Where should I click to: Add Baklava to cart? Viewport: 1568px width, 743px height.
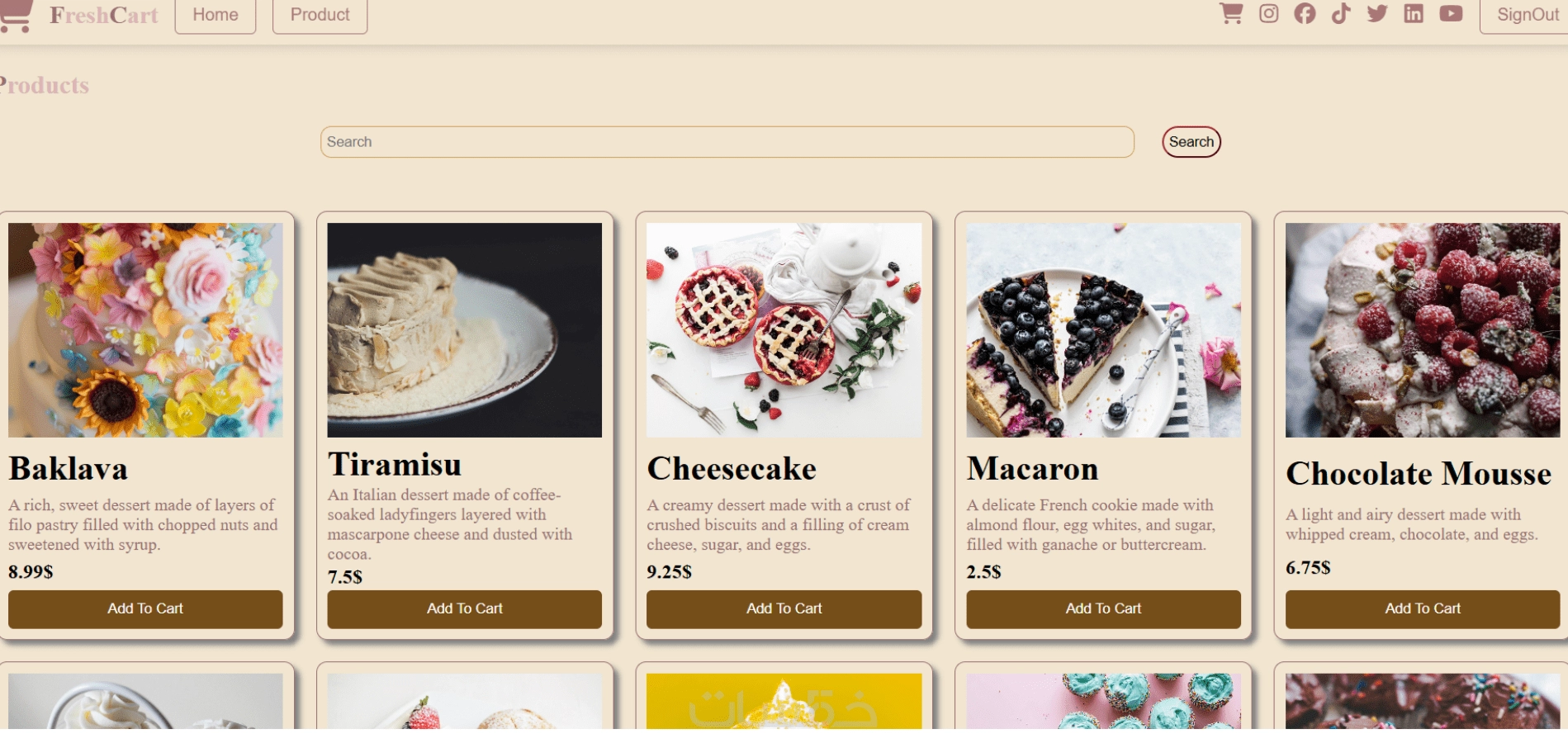[x=145, y=608]
